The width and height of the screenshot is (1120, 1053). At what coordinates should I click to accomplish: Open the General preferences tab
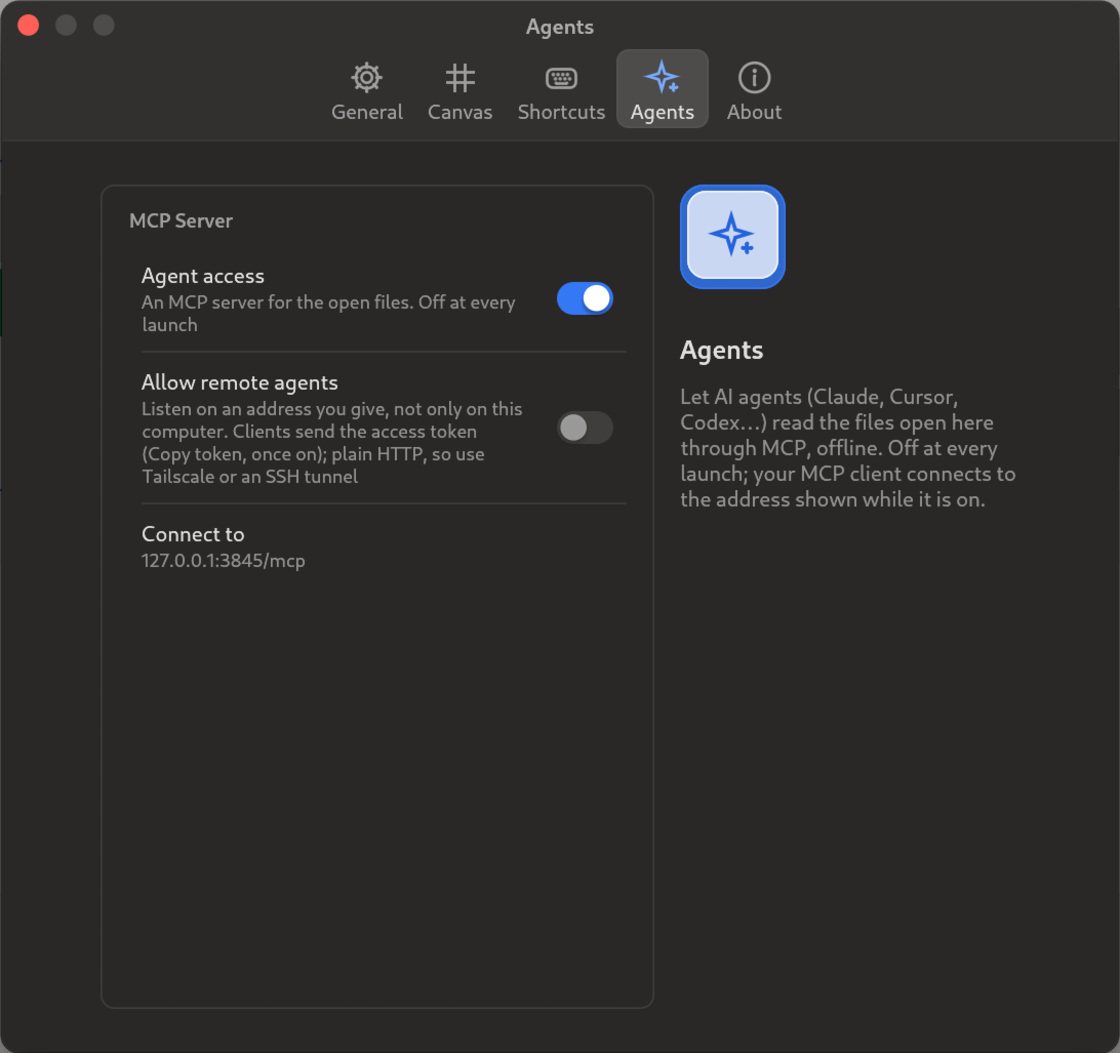pyautogui.click(x=366, y=91)
